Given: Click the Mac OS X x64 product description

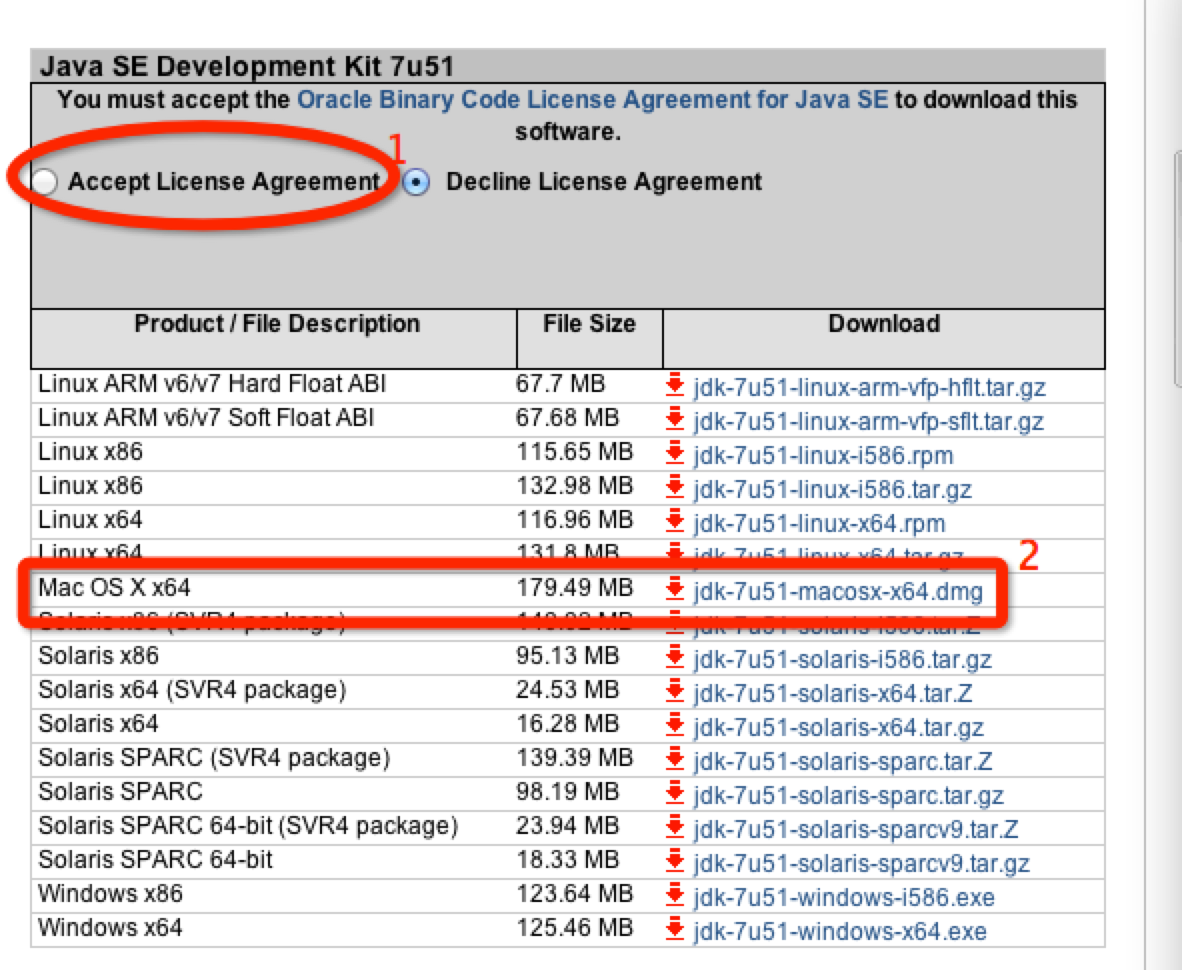Looking at the screenshot, I should [x=115, y=588].
